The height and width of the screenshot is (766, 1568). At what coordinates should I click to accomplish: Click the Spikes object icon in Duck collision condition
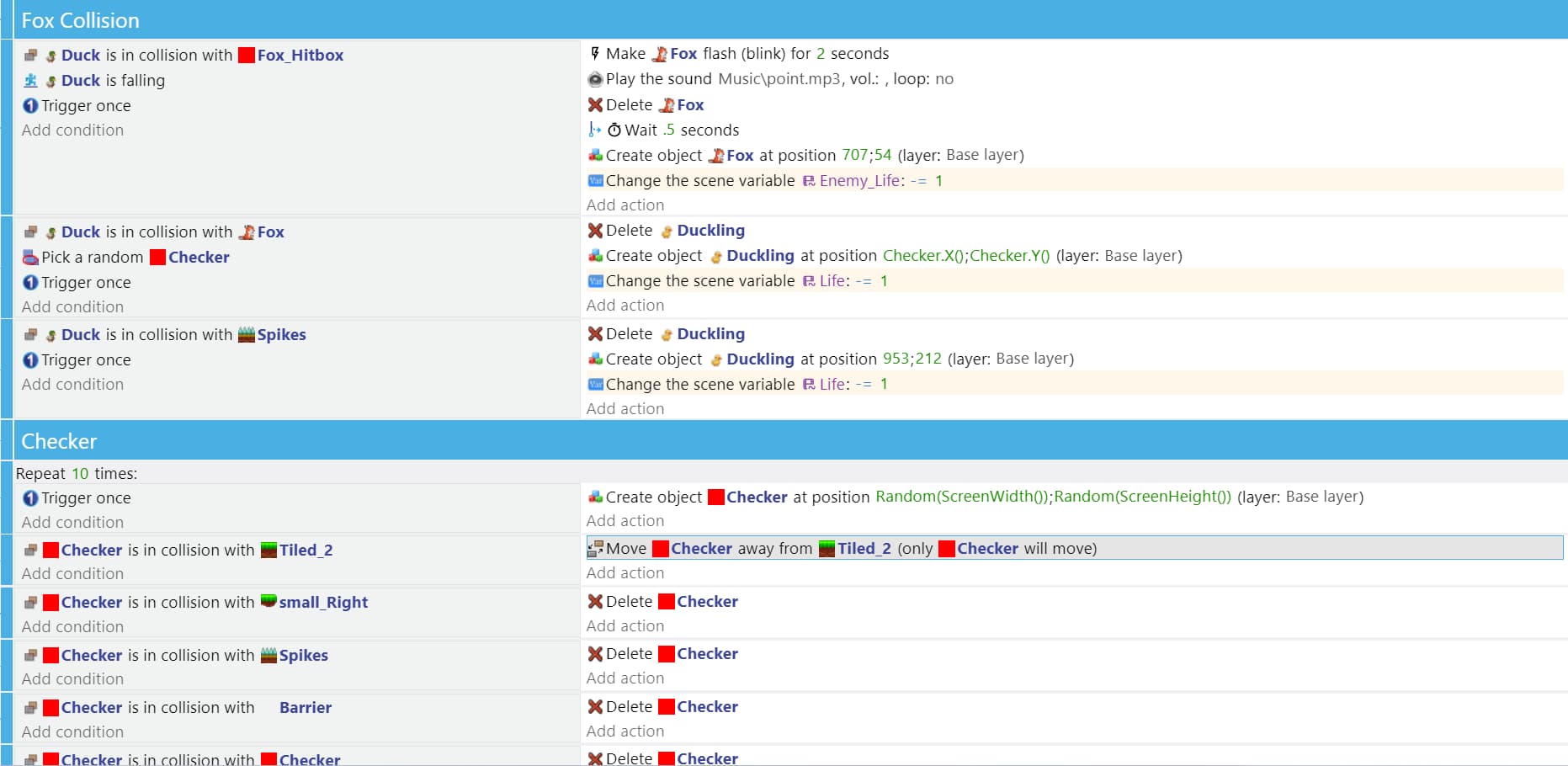(247, 335)
